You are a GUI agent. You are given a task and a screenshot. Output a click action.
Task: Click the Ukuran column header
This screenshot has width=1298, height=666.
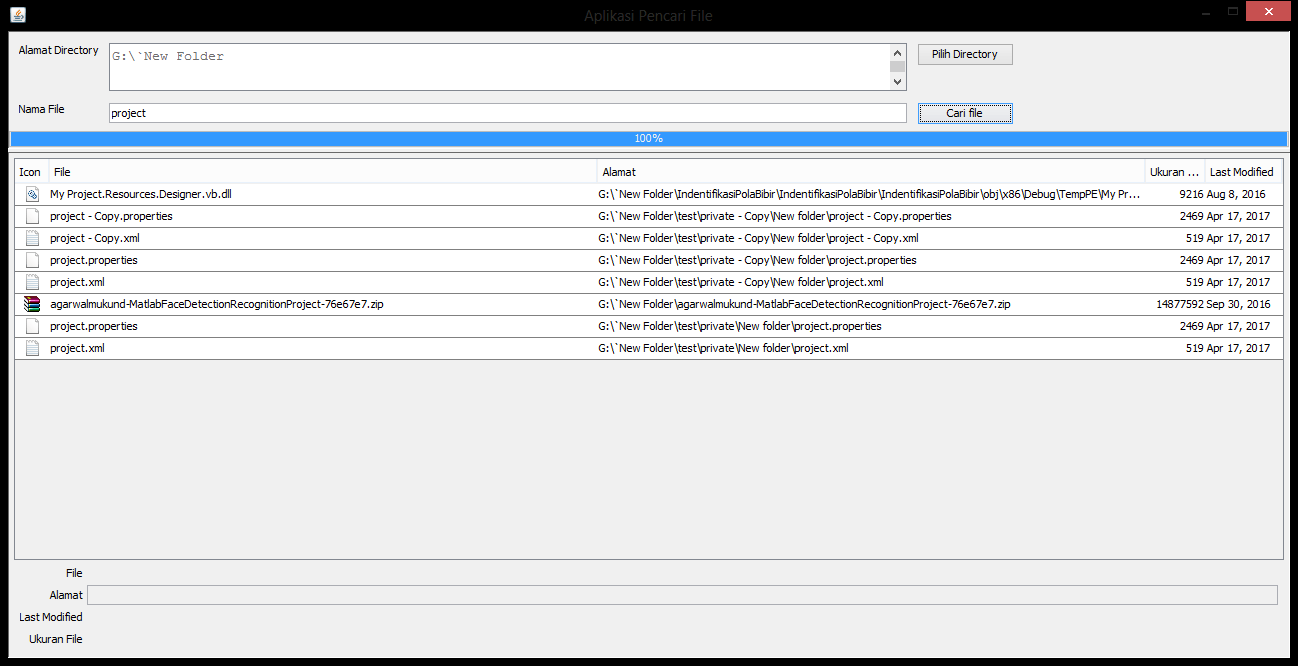[1174, 172]
